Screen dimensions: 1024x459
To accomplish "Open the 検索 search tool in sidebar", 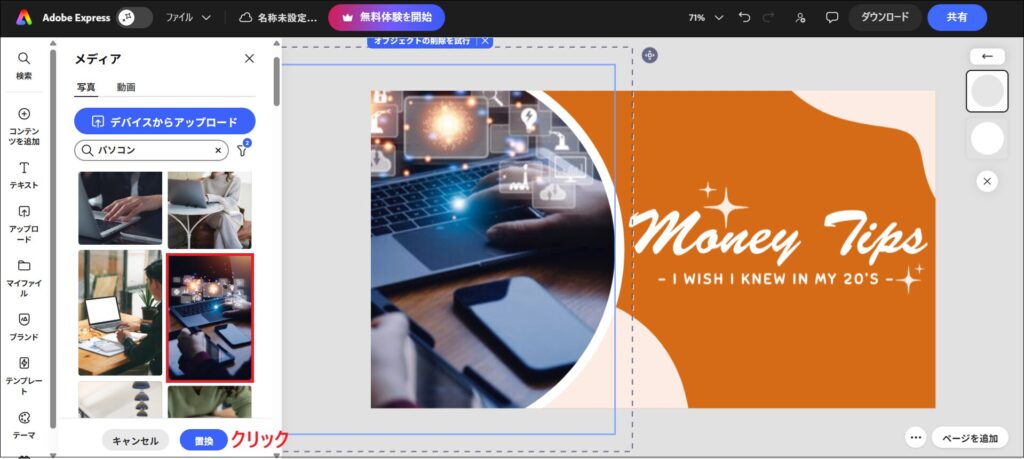I will tap(24, 65).
